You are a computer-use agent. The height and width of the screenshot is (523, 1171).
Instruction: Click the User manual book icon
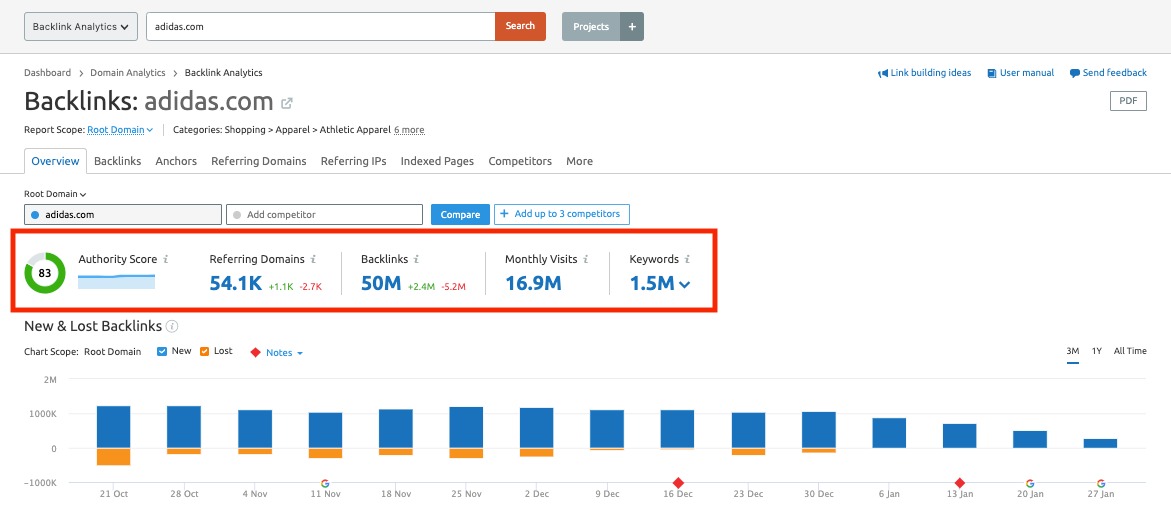(x=992, y=73)
